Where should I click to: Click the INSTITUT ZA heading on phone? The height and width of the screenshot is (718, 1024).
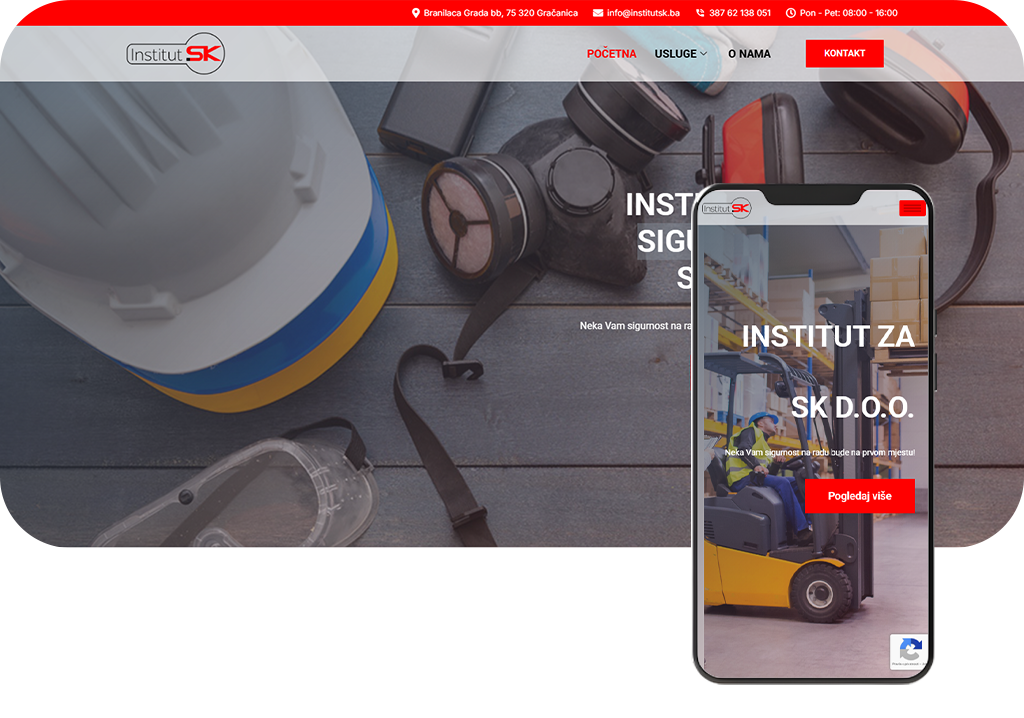click(x=828, y=337)
